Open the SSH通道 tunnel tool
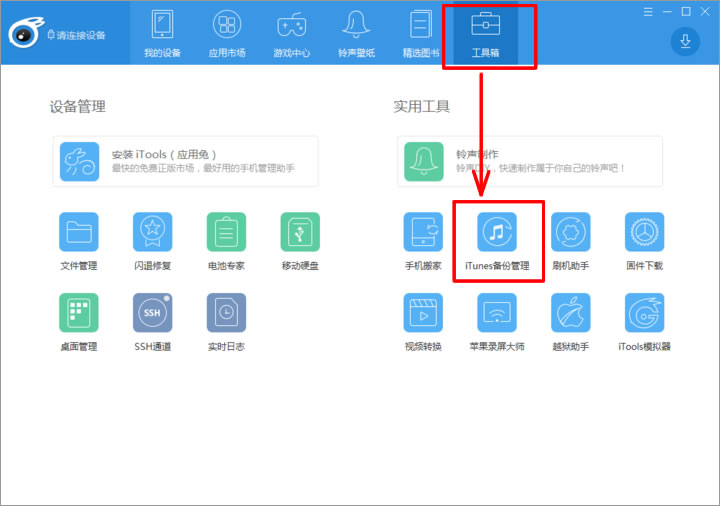 point(152,313)
